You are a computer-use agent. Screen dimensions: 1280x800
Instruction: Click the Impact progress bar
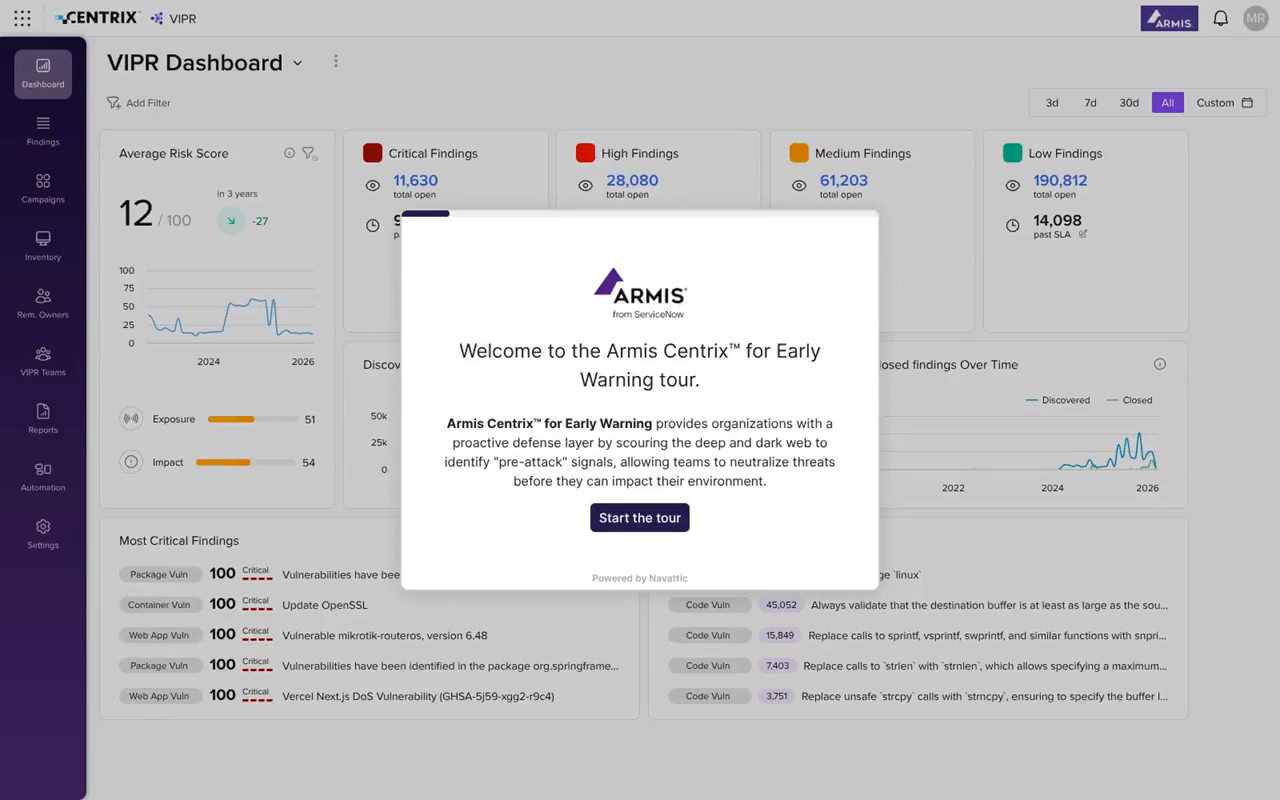(246, 462)
